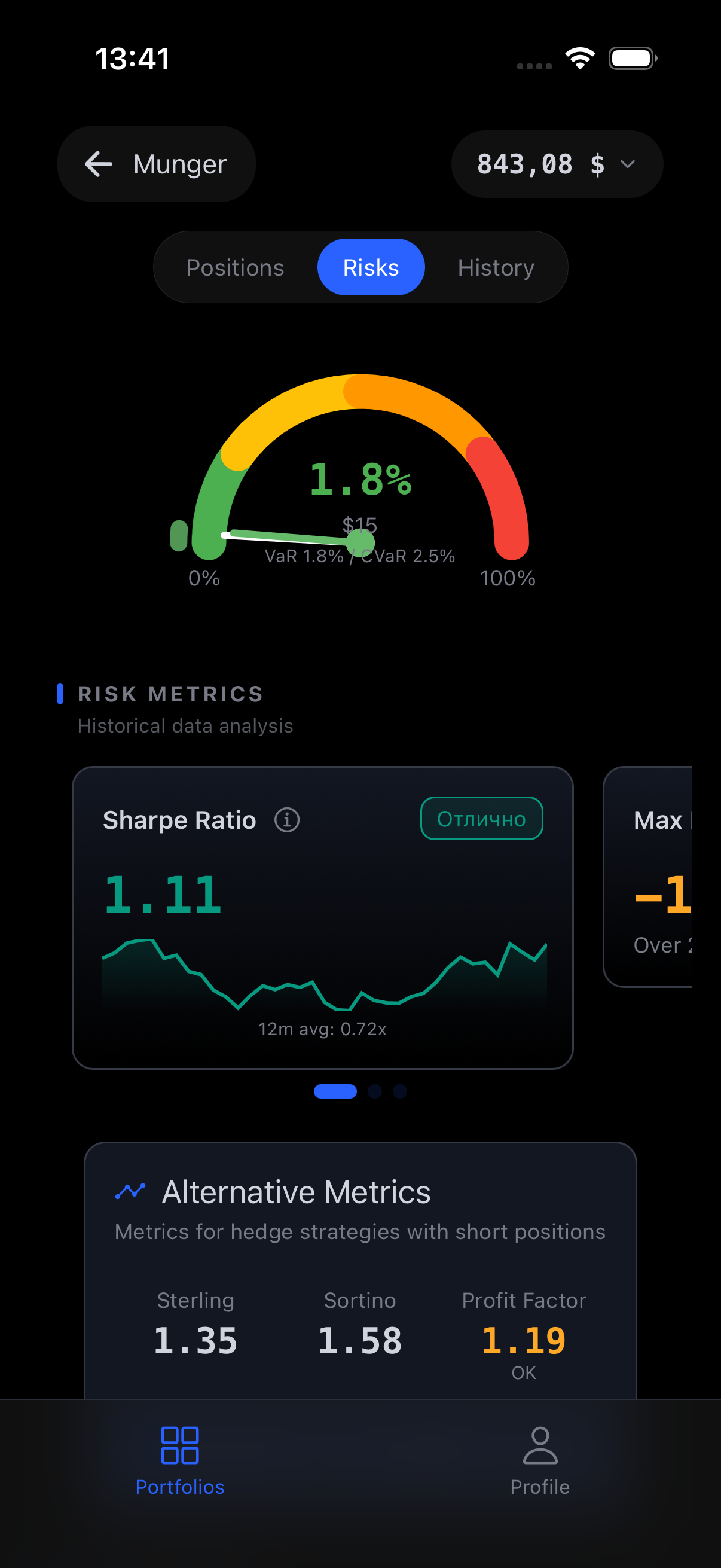Viewport: 721px width, 1568px height.
Task: Switch to the Positions tab
Action: click(235, 268)
